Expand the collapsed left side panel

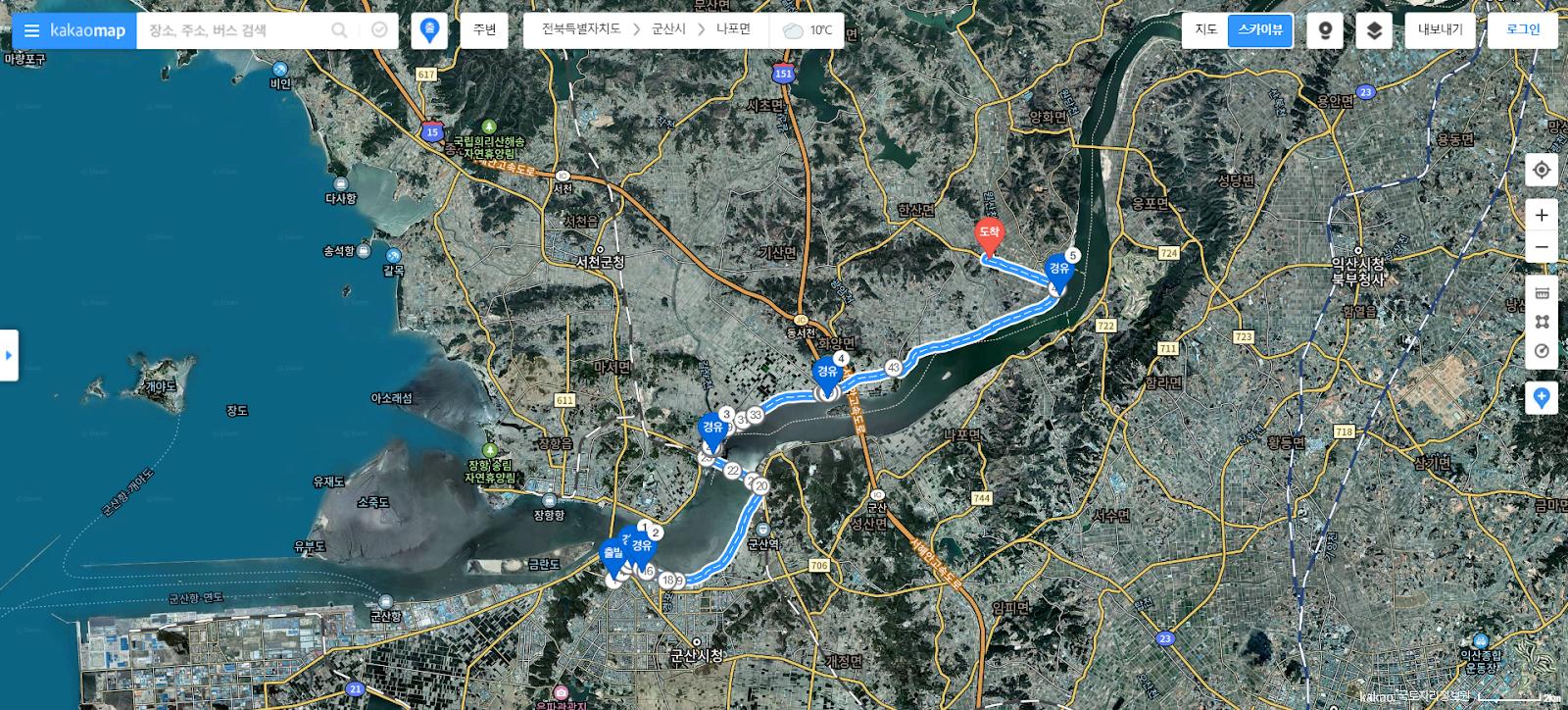[x=9, y=355]
